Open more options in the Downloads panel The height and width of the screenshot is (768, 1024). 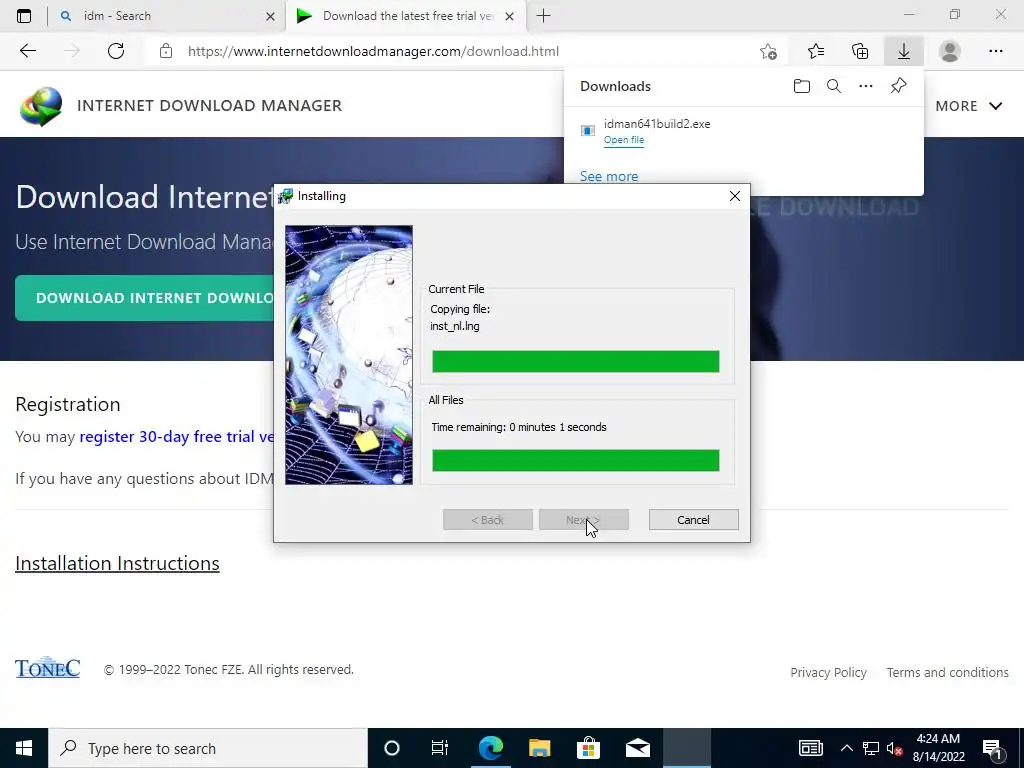point(866,86)
